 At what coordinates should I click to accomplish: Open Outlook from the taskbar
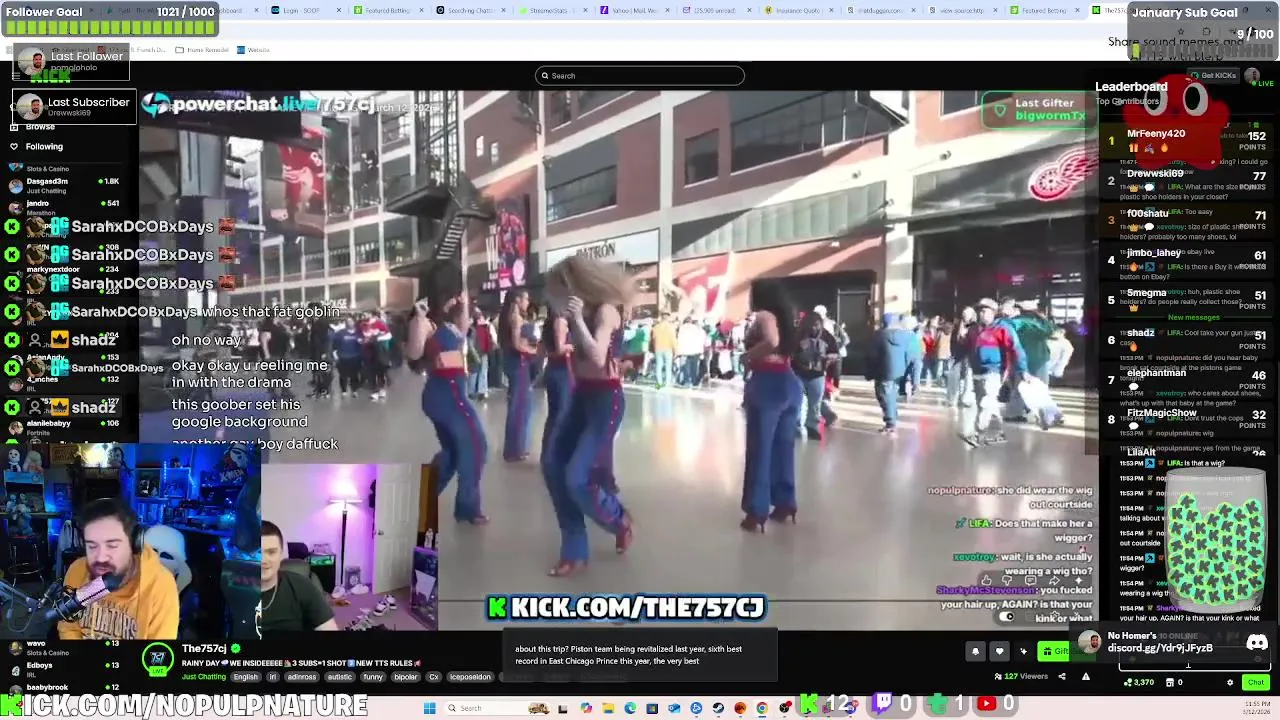coord(675,708)
